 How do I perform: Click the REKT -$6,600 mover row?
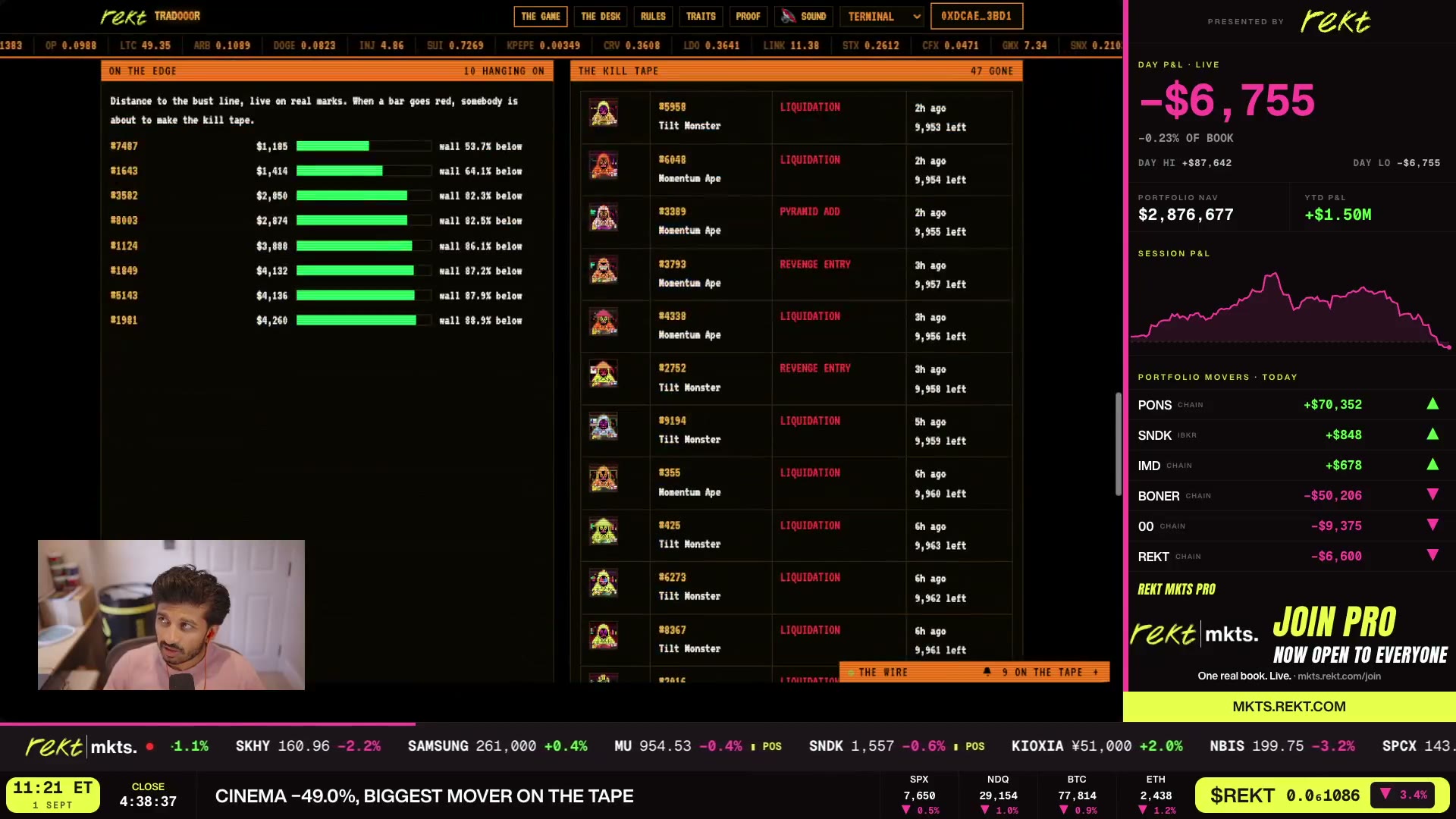point(1289,556)
